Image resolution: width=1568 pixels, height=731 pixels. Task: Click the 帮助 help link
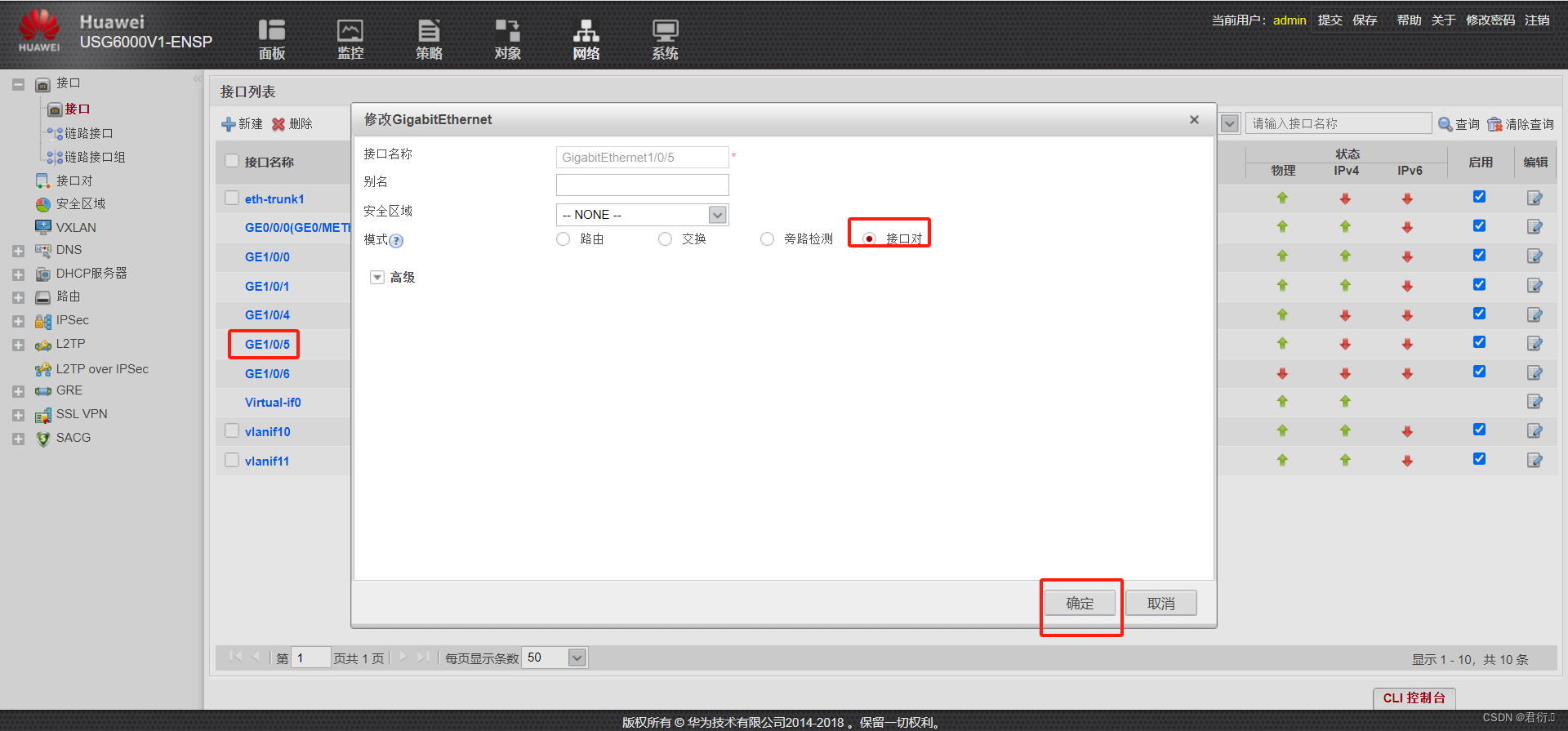[1409, 20]
